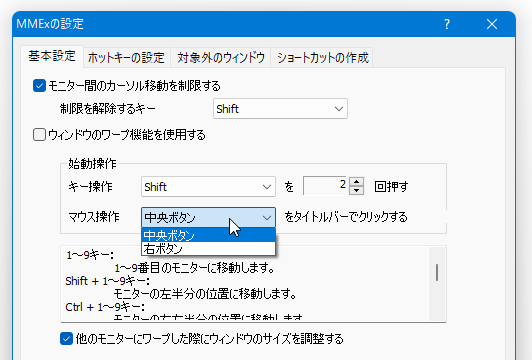The height and width of the screenshot is (360, 532).
Task: Click the description box scrollbar thumb
Action: (x=437, y=272)
